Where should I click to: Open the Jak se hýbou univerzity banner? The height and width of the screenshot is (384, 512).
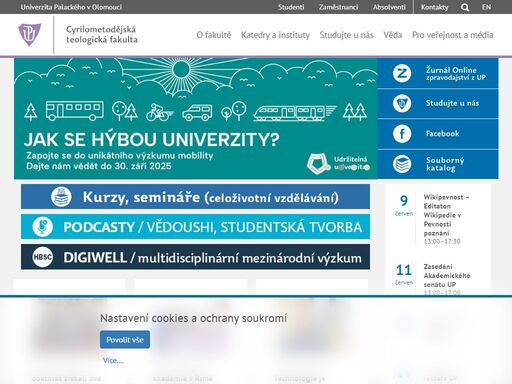pyautogui.click(x=196, y=118)
